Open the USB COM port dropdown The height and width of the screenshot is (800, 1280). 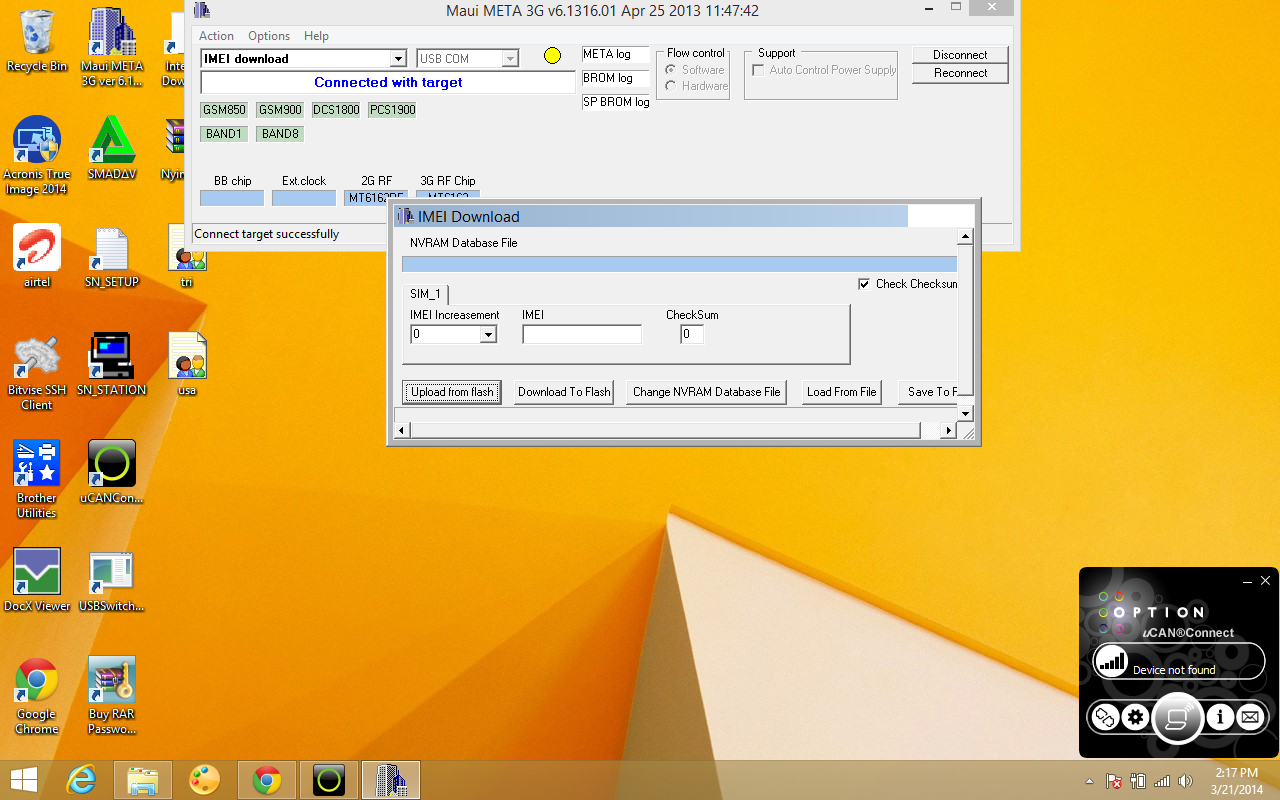(510, 59)
